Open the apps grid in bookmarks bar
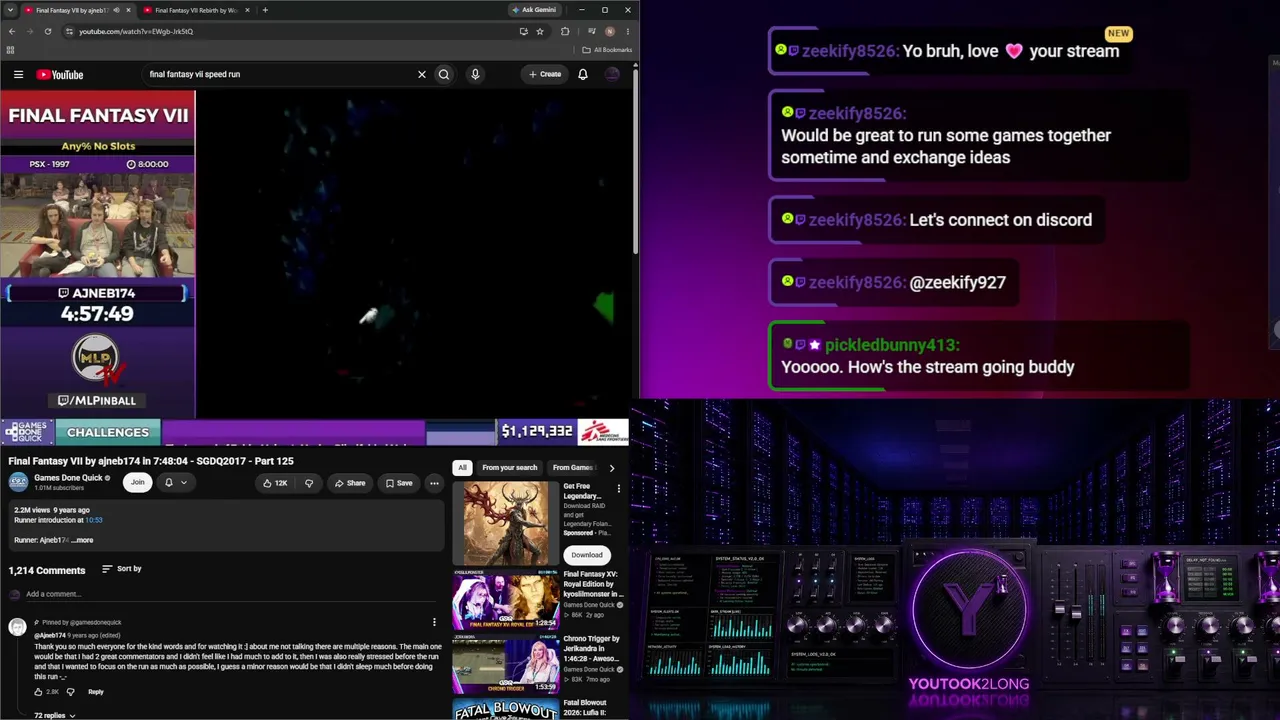This screenshot has height=720, width=1280. [11, 50]
